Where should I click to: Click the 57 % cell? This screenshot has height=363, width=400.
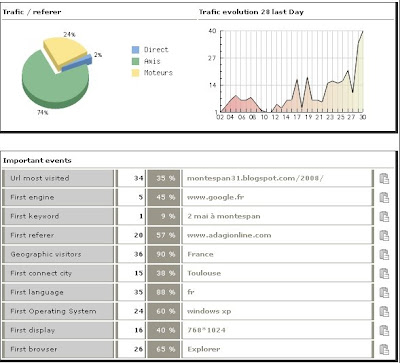click(164, 235)
